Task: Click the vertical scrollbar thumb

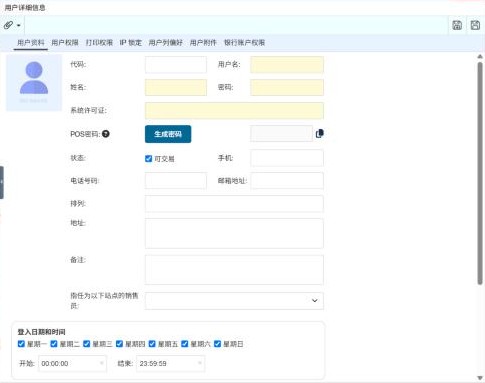Action: (480, 173)
